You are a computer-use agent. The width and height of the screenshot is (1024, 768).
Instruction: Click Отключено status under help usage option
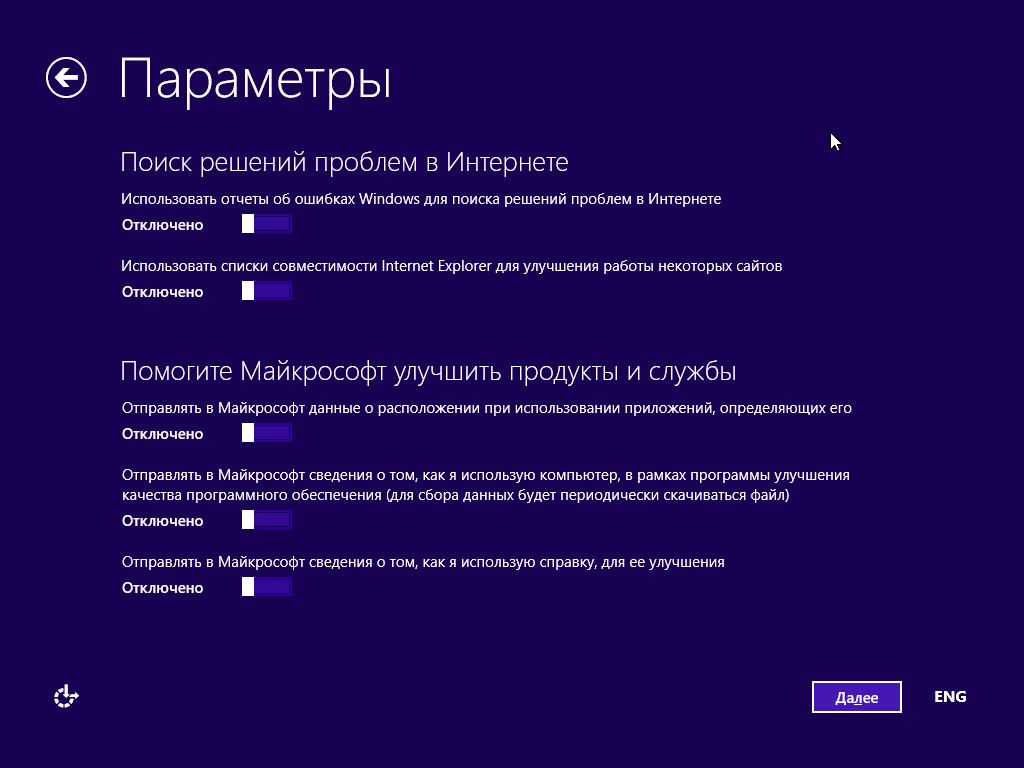[x=162, y=588]
